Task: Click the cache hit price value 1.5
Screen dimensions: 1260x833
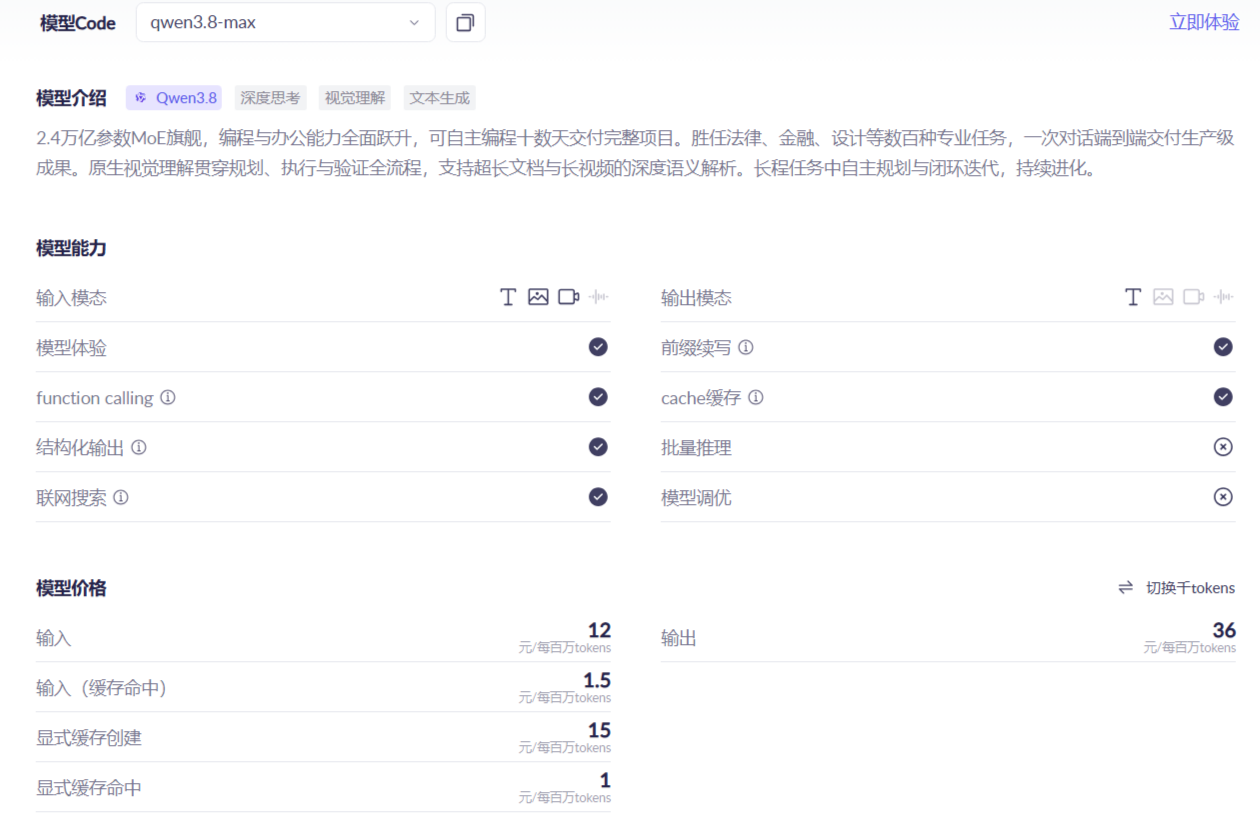Action: [597, 680]
